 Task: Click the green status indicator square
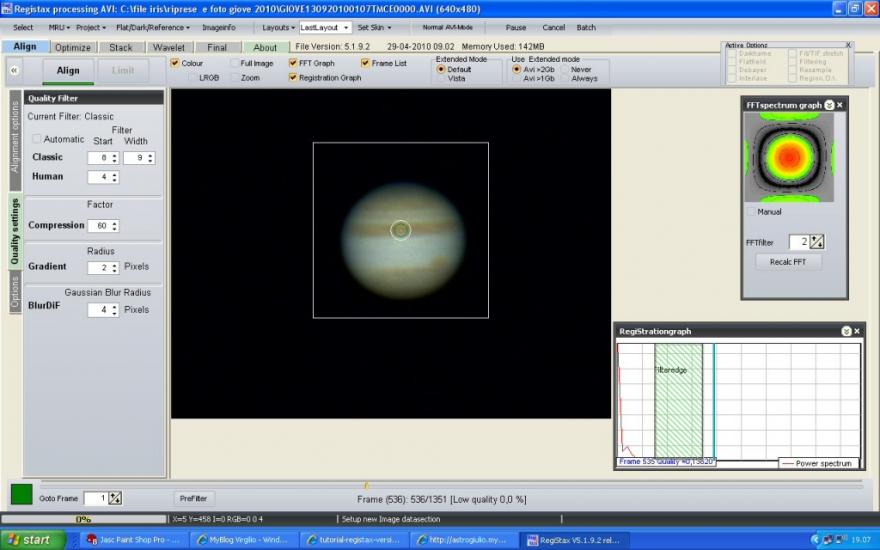[22, 494]
